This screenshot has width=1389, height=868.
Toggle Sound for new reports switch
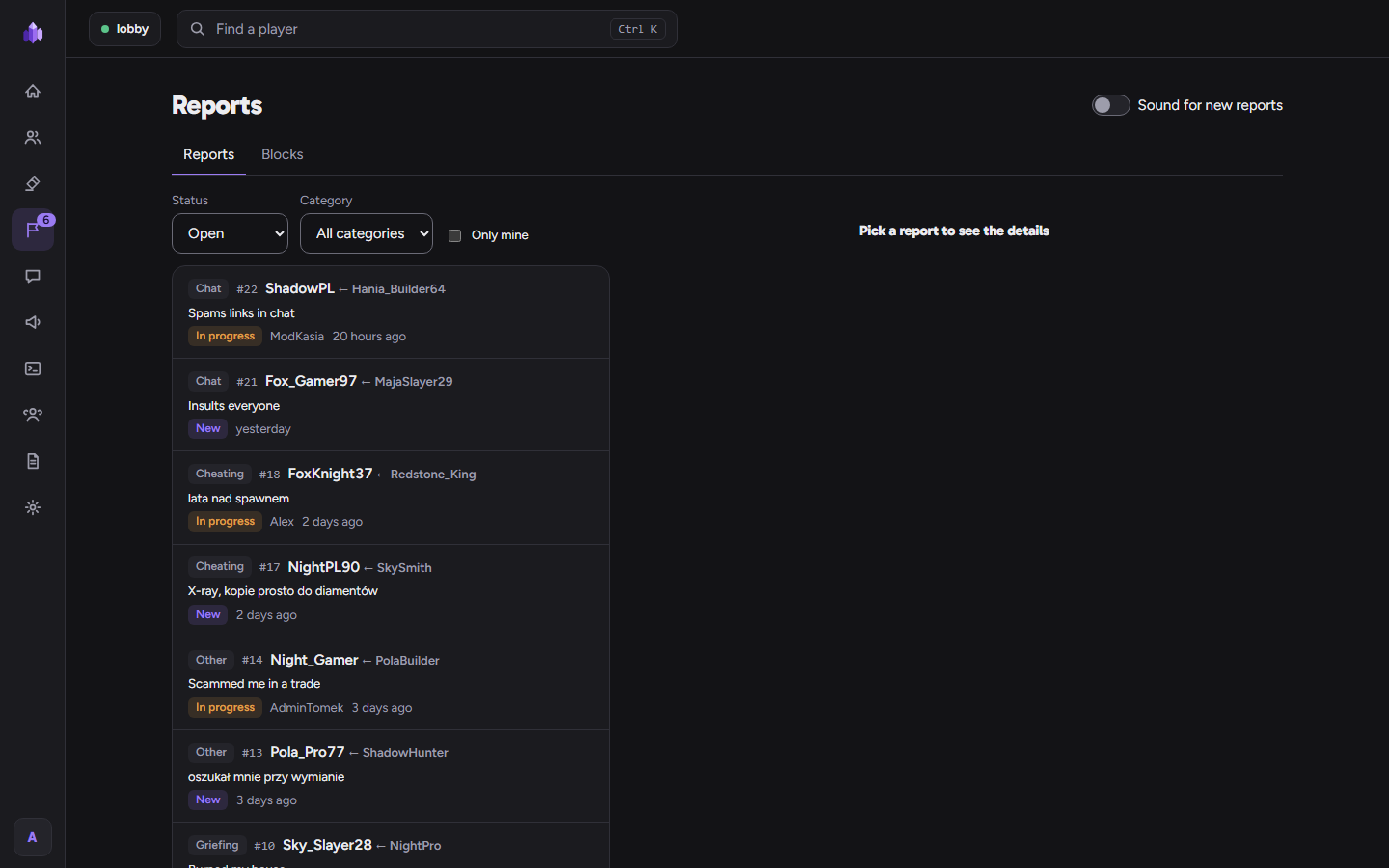coord(1110,105)
